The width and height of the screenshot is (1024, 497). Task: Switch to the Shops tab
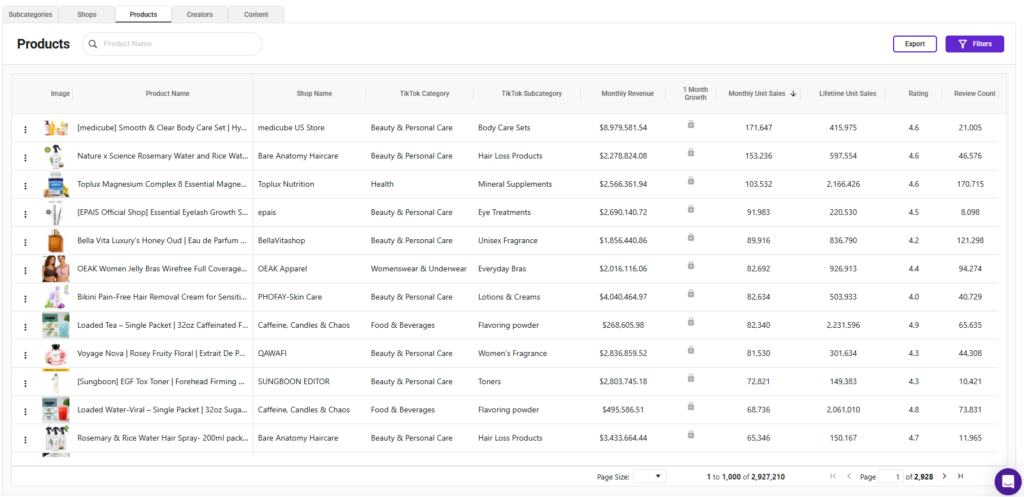point(87,14)
